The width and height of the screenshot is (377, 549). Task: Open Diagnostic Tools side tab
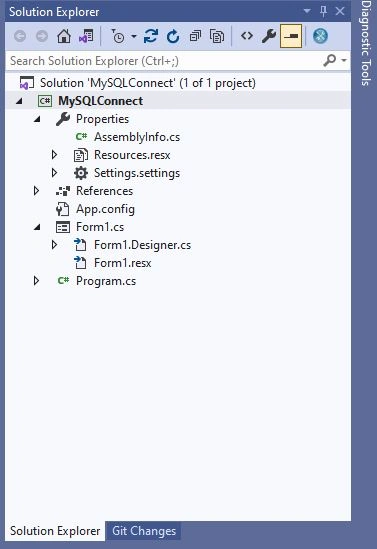(x=366, y=43)
